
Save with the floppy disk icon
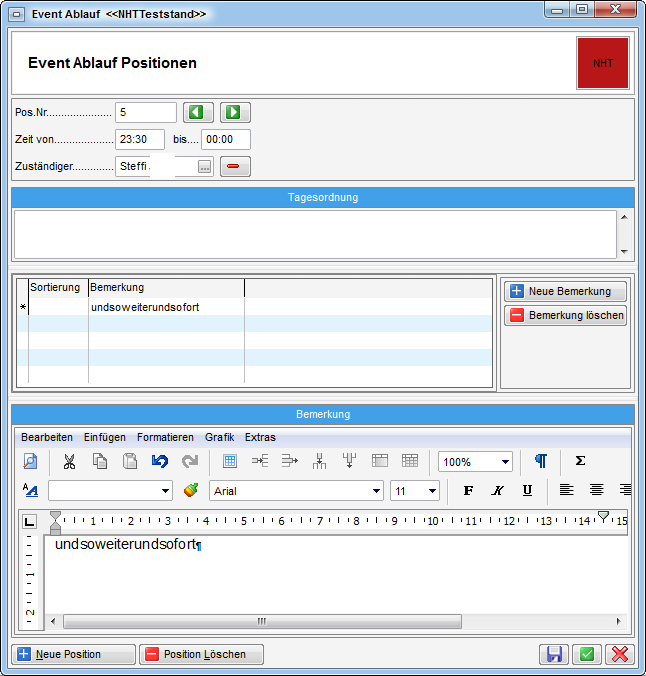(x=553, y=654)
